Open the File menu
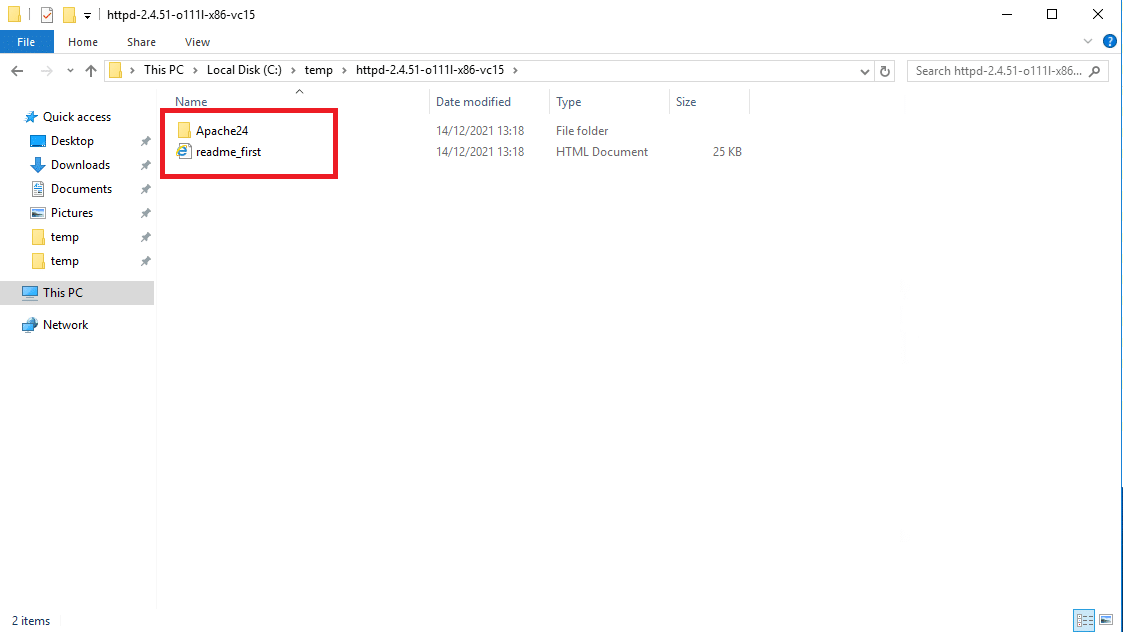The height and width of the screenshot is (632, 1123). click(x=26, y=42)
